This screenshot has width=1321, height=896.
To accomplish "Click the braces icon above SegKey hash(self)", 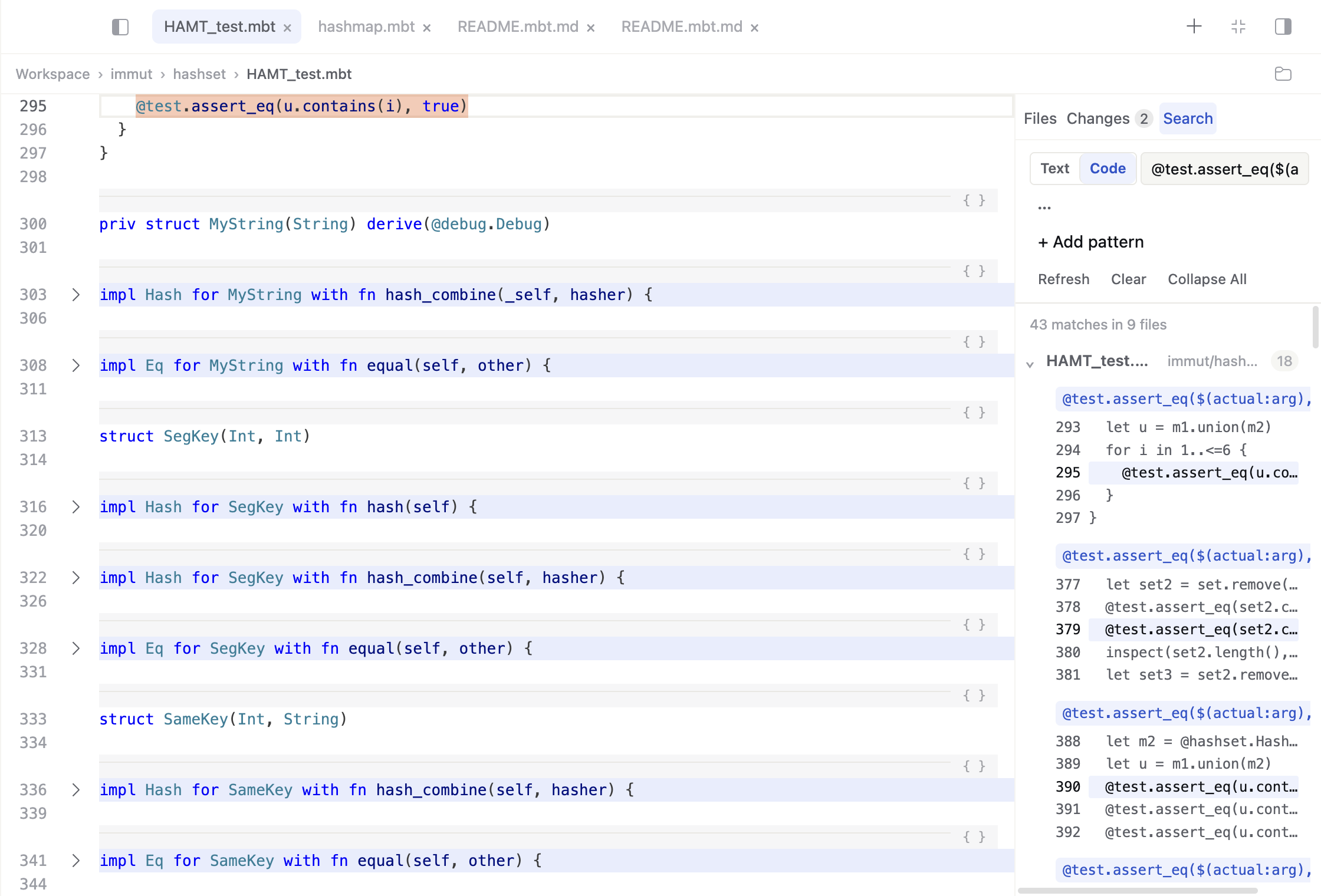I will (x=974, y=483).
